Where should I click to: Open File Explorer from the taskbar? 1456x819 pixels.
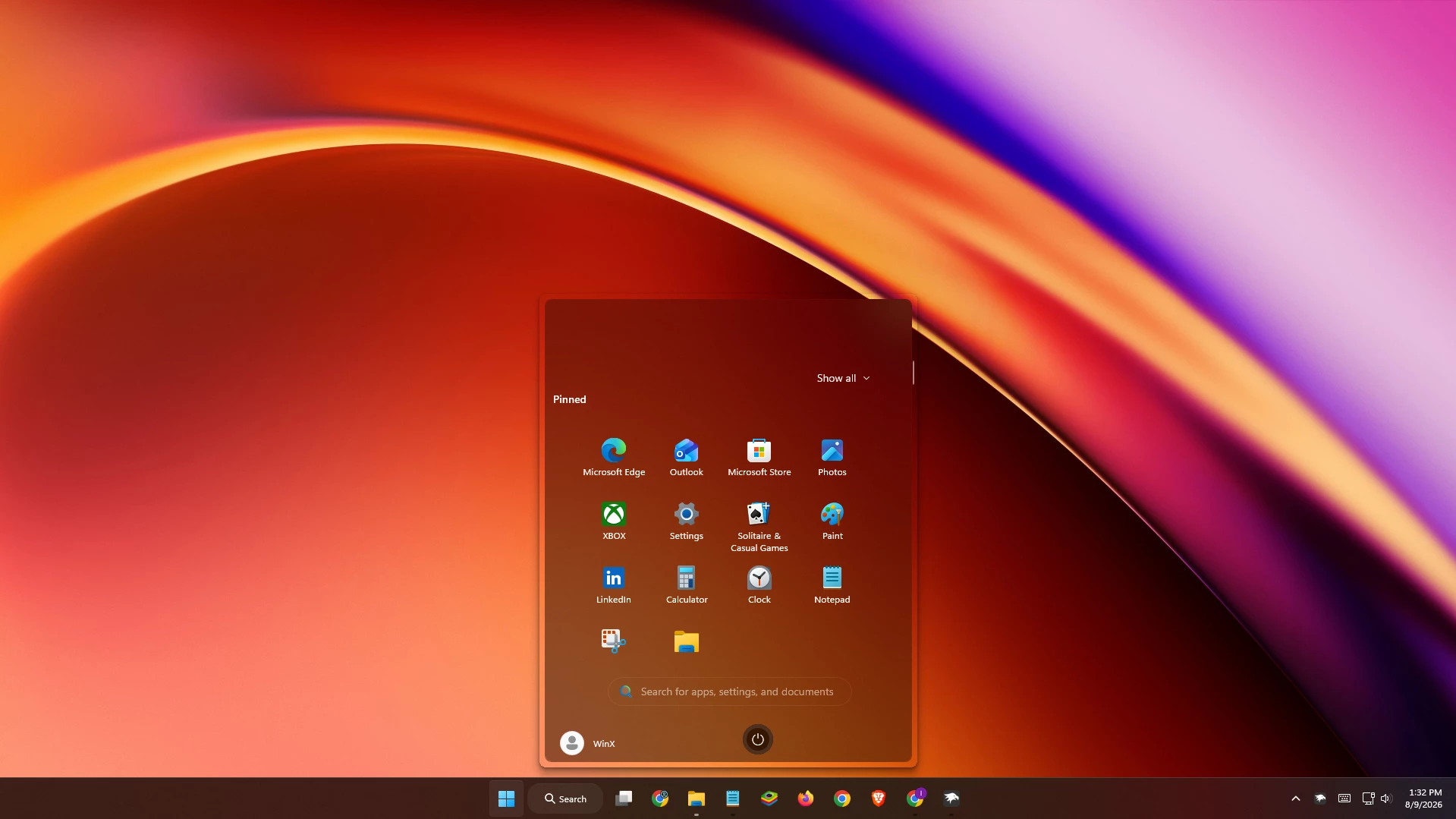pyautogui.click(x=697, y=799)
